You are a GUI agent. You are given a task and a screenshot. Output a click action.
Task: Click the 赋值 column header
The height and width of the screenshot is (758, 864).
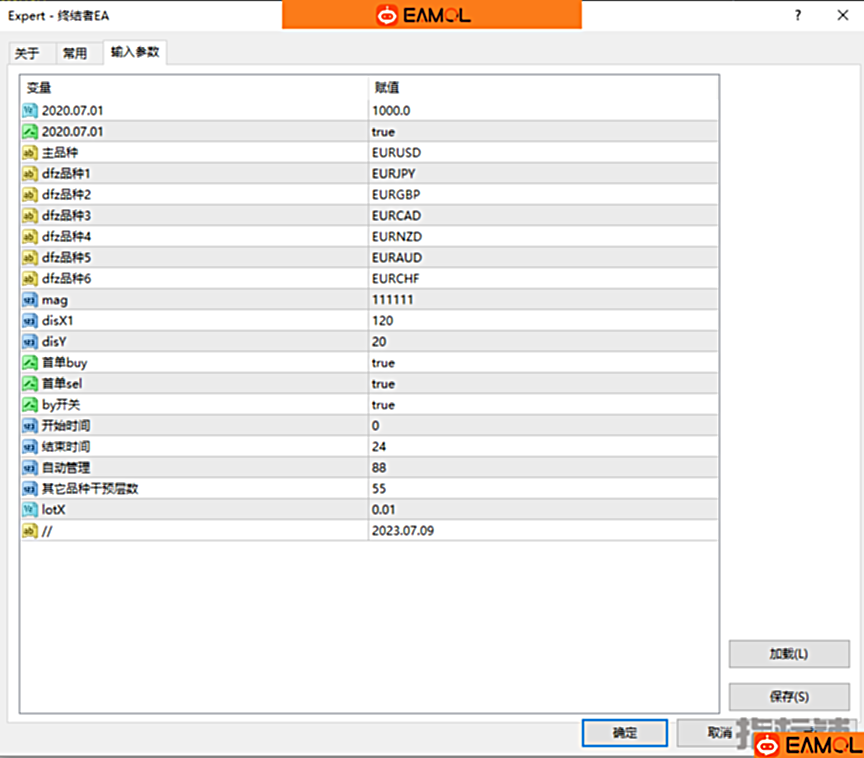(x=388, y=88)
